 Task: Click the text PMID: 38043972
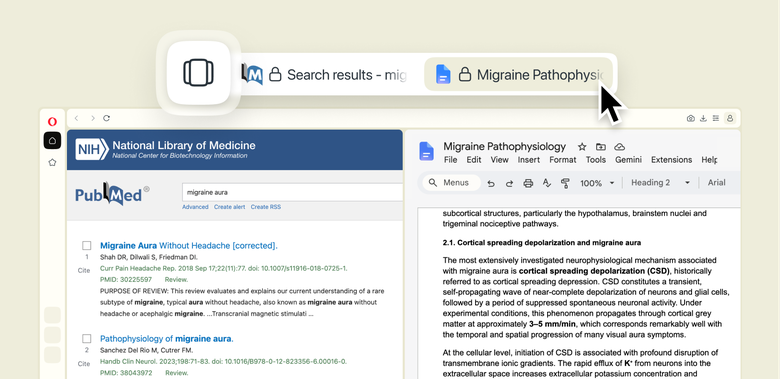[126, 373]
